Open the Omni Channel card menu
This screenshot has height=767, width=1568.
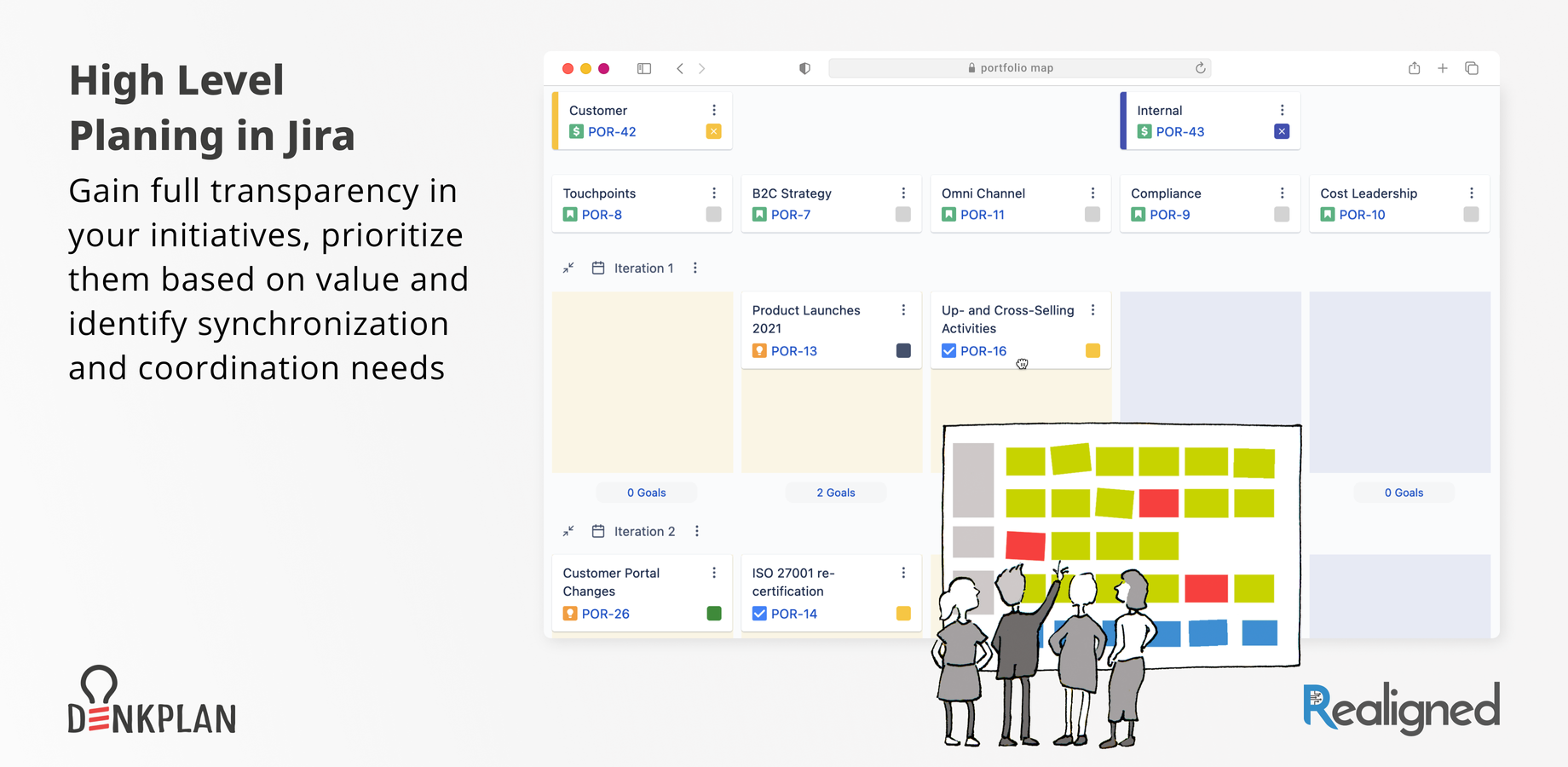(1092, 193)
